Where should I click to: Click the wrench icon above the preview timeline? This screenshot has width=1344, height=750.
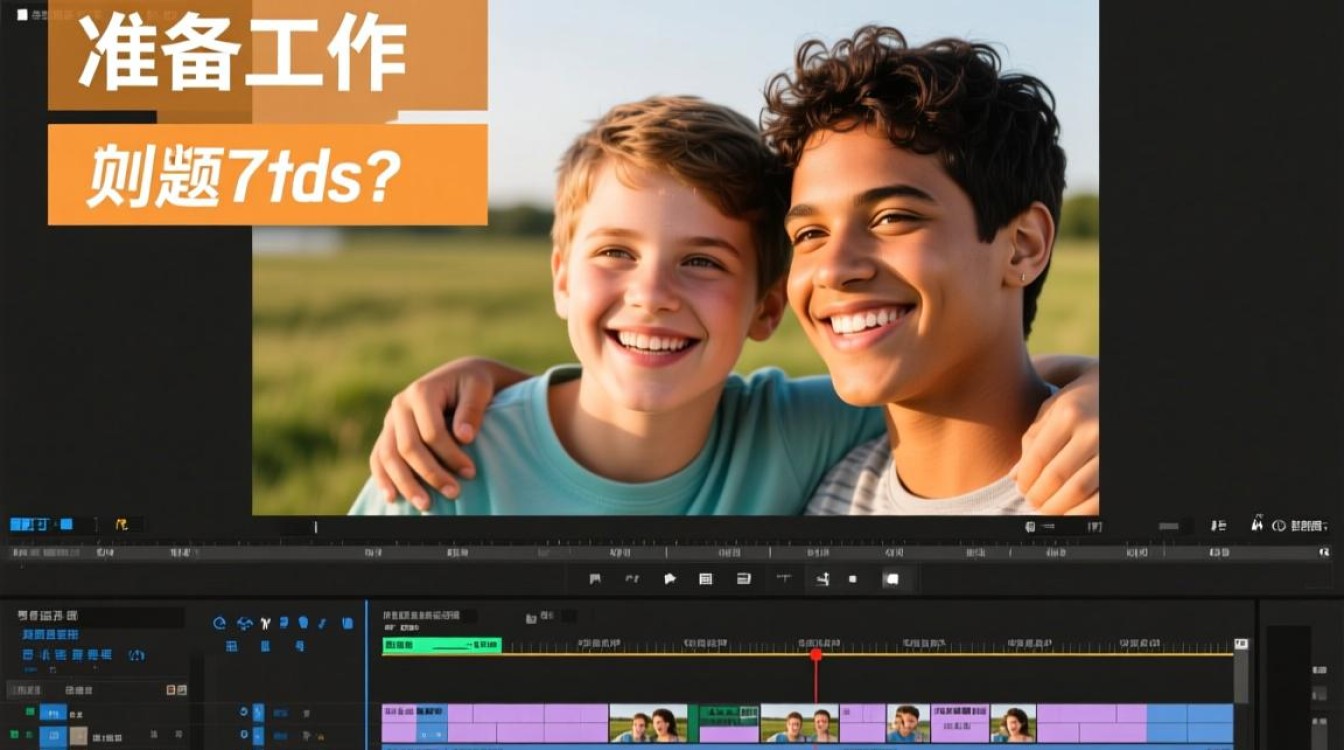tap(122, 524)
